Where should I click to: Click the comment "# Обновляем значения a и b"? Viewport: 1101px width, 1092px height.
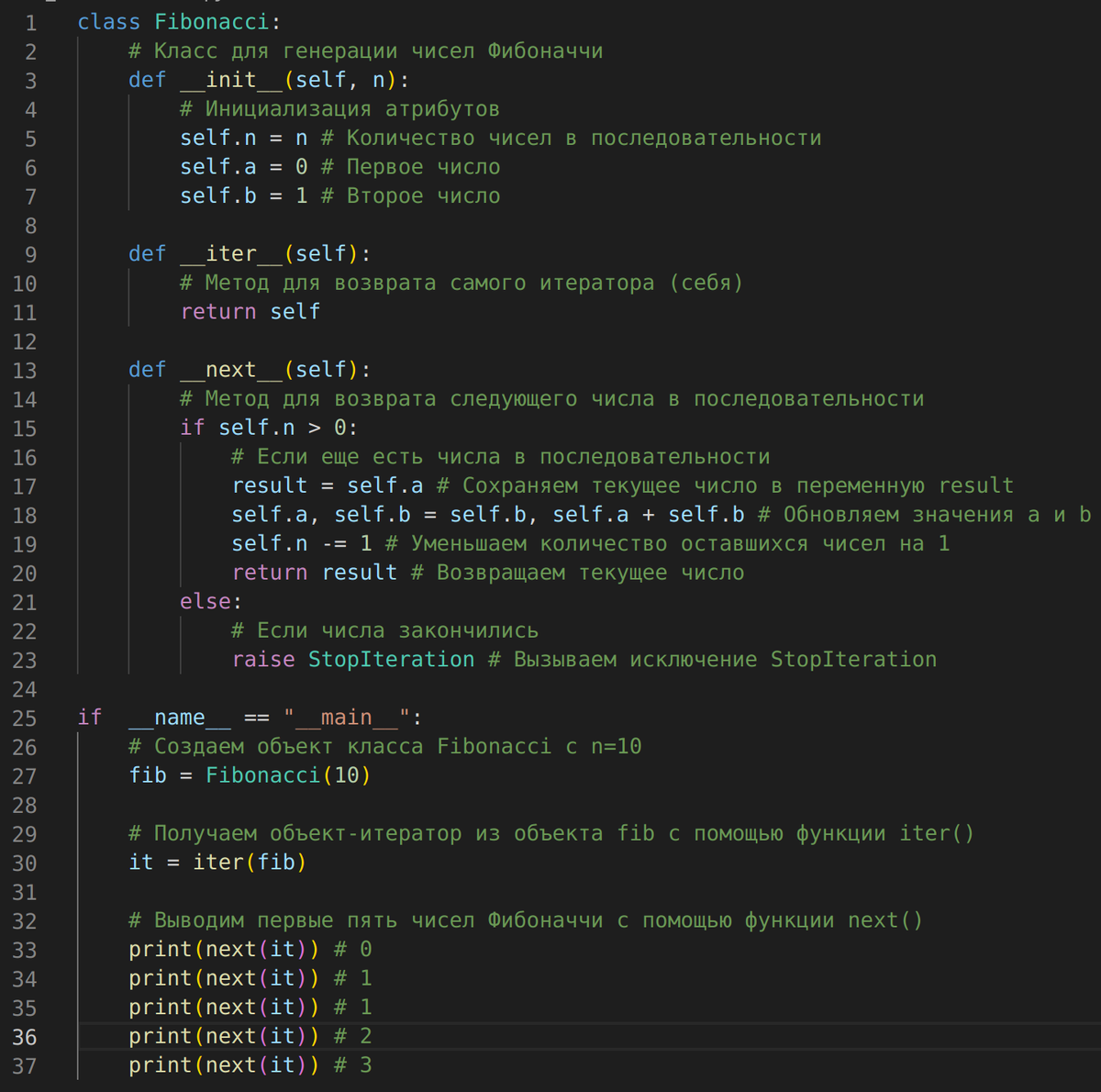click(924, 515)
